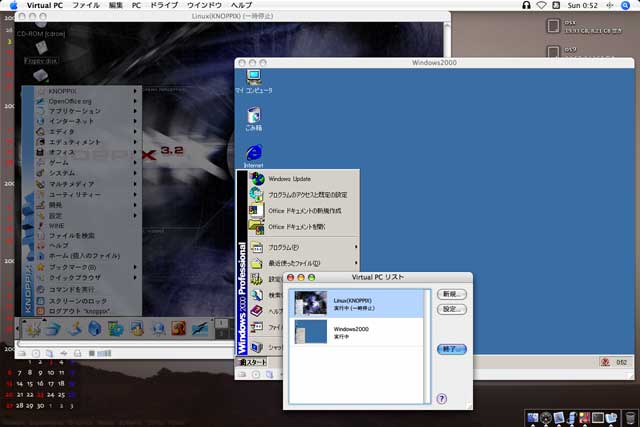The height and width of the screenshot is (427, 640).
Task: Click the magnifier search icon in the Start menu
Action: click(256, 295)
